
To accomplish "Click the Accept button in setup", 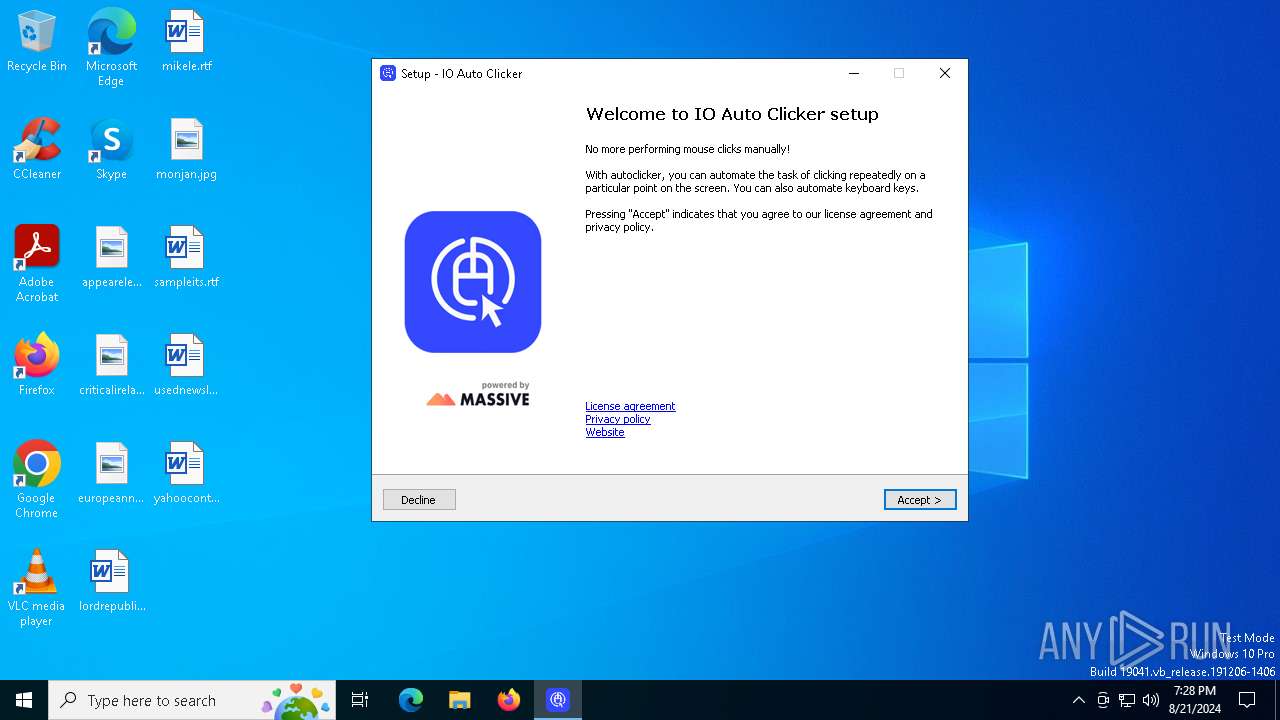I will [x=920, y=500].
